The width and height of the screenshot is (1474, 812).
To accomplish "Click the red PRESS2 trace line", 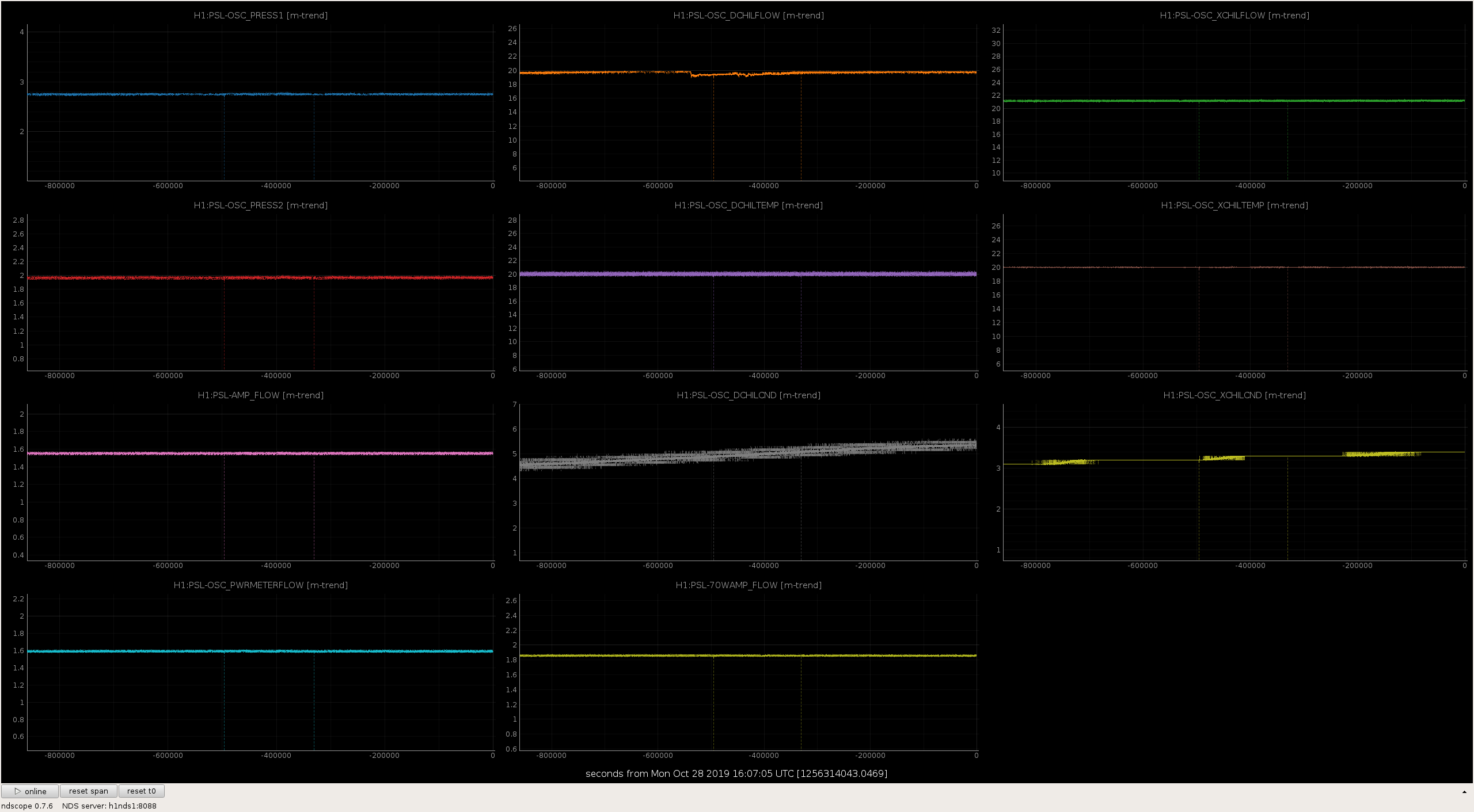I will [x=260, y=277].
